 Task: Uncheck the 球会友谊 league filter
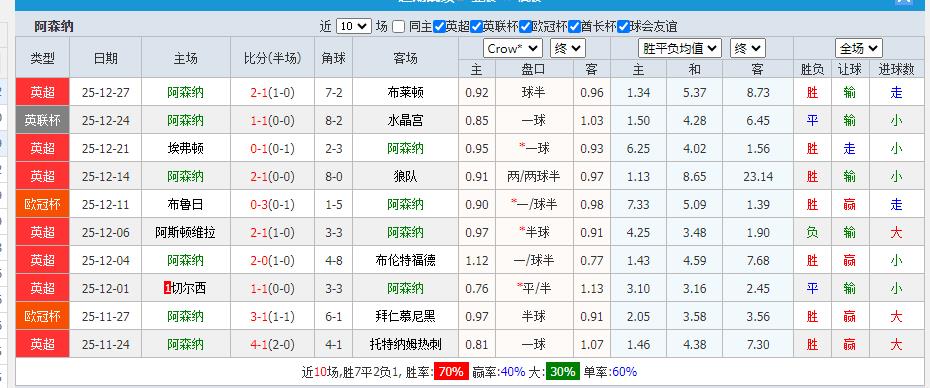623,26
